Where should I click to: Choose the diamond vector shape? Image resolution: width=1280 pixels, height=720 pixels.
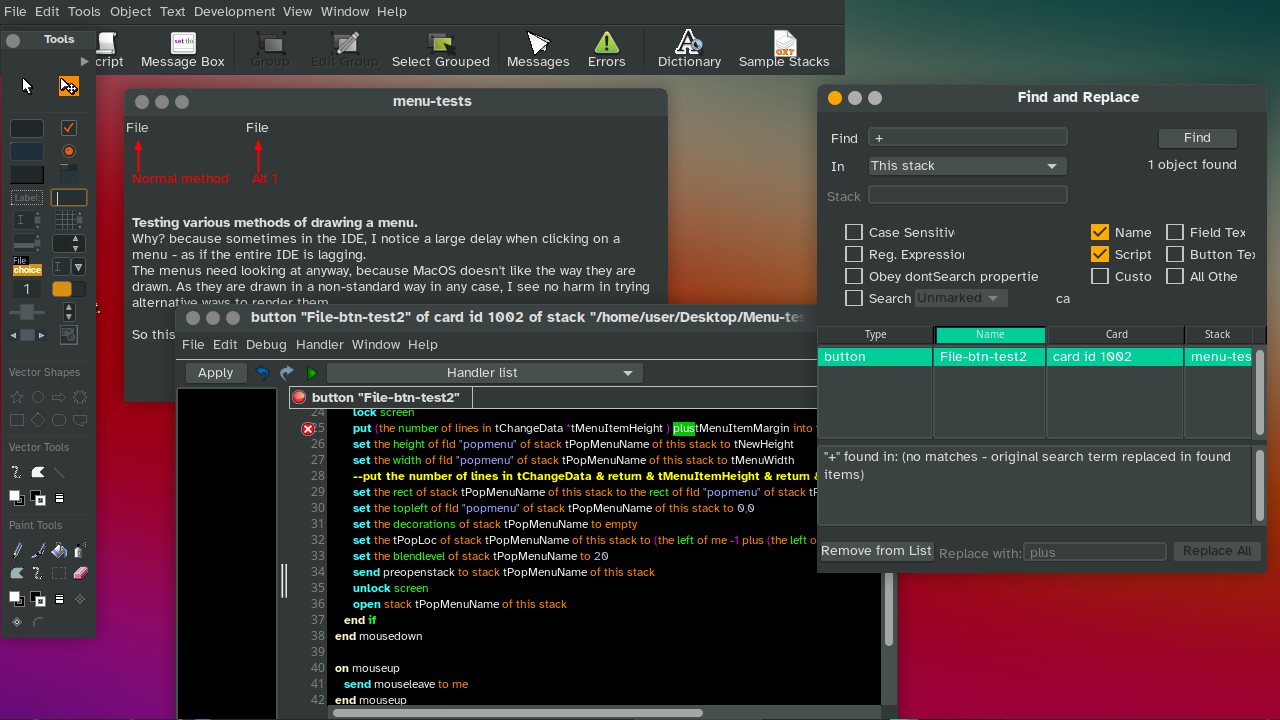point(38,420)
